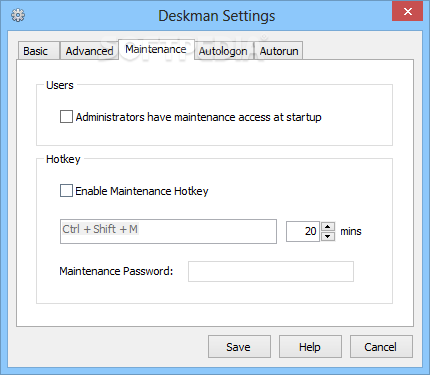Click the gear icon in title bar
This screenshot has height=375, width=430.
click(18, 15)
